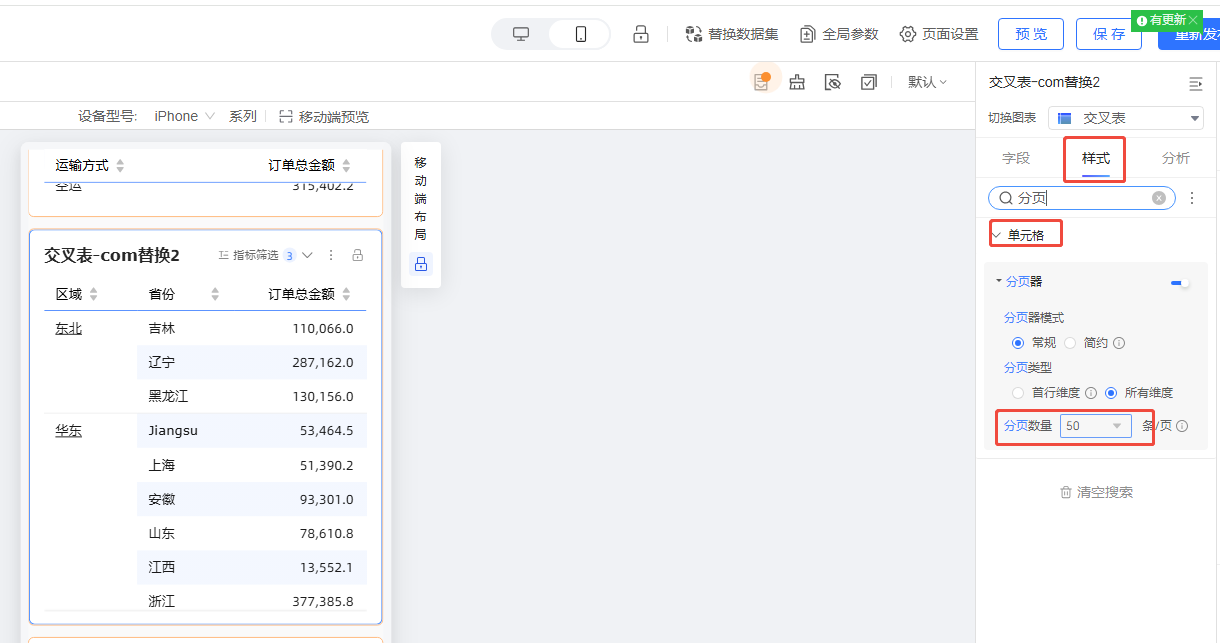Image resolution: width=1220 pixels, height=643 pixels.
Task: Switch to desktop layout view icon
Action: point(521,34)
